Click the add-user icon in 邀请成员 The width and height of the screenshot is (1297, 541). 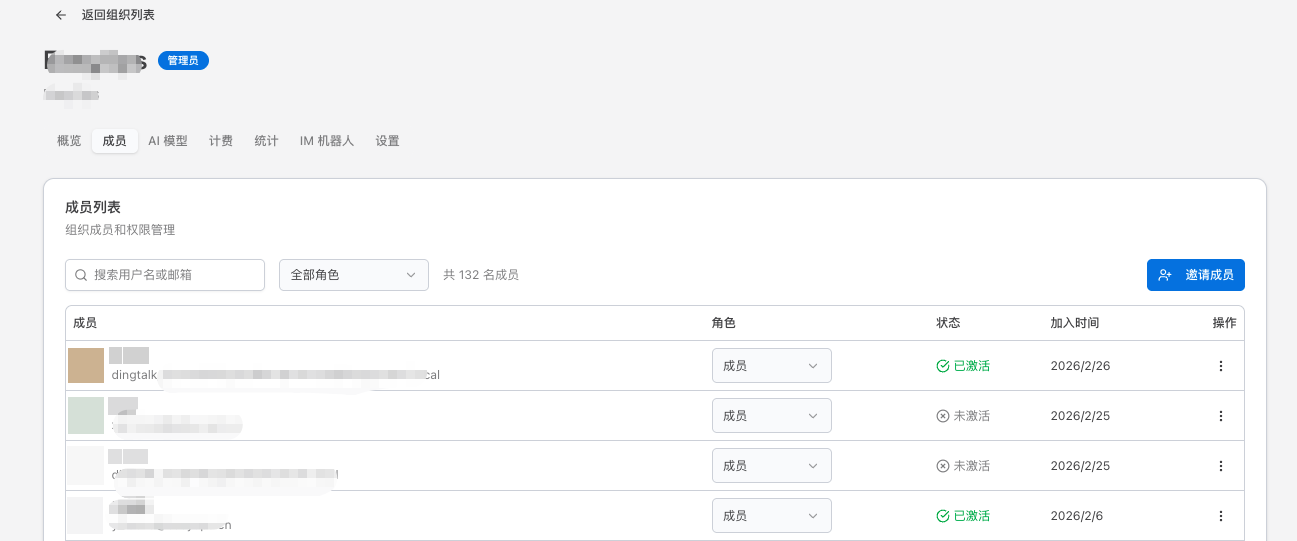pos(1165,275)
